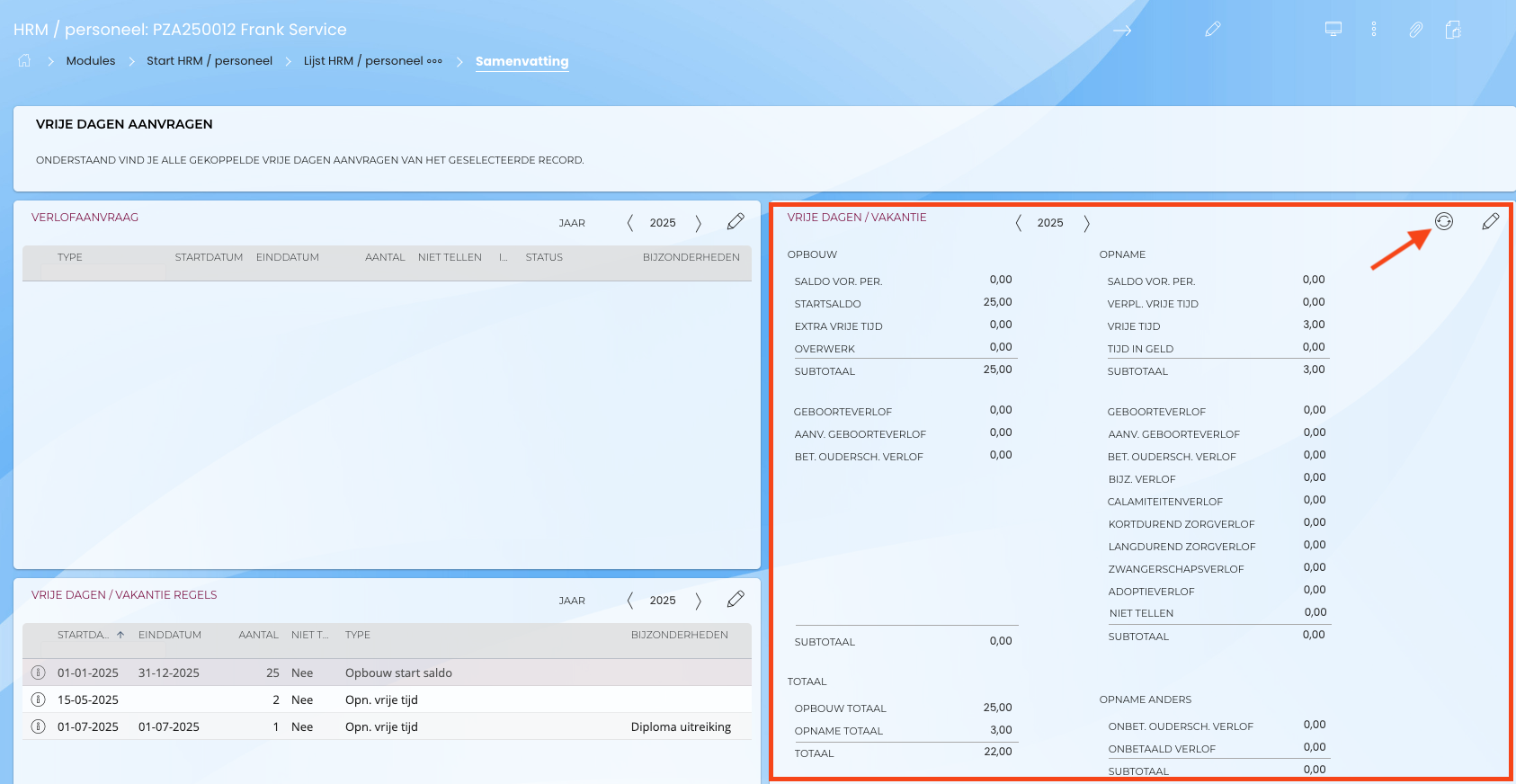Click the ADOPTIEVERLOF label

1152,592
